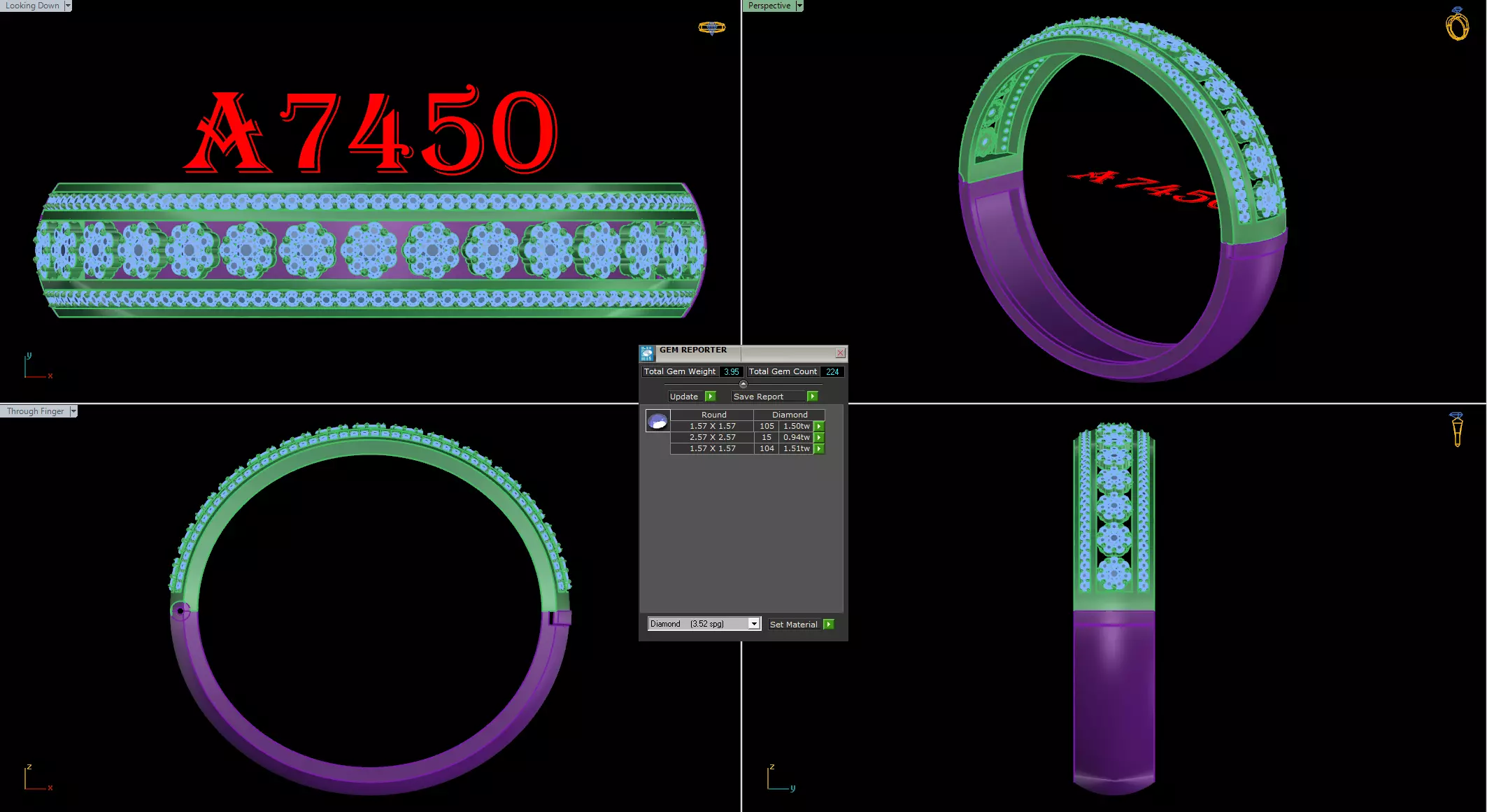Click the Save Report button
Screen dimensions: 1487x812
tap(768, 397)
